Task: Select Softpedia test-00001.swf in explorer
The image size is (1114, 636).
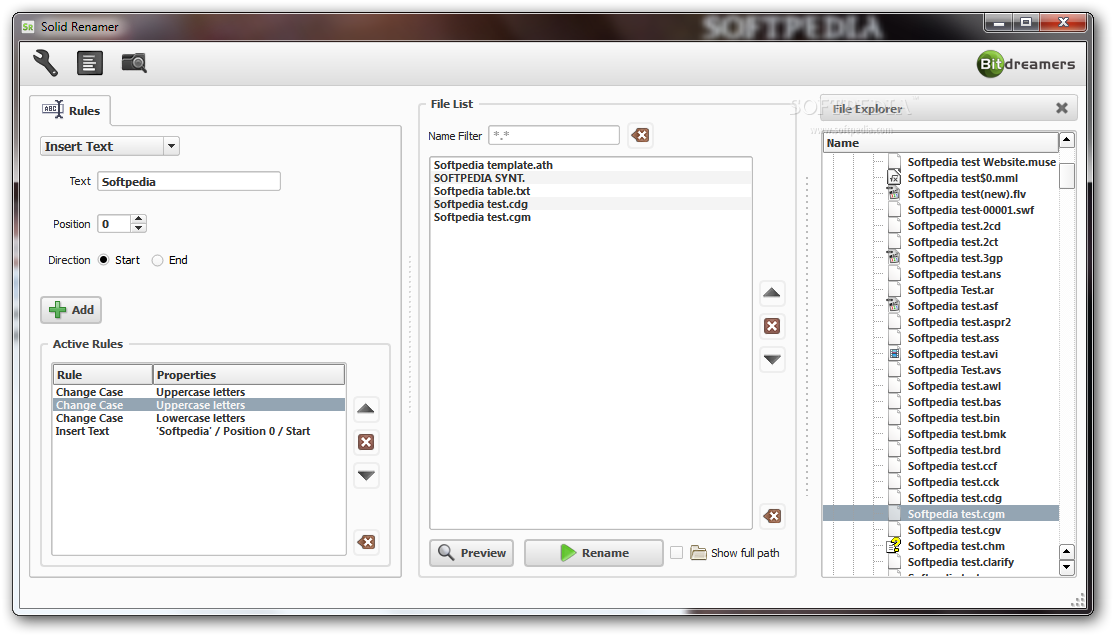Action: (970, 210)
